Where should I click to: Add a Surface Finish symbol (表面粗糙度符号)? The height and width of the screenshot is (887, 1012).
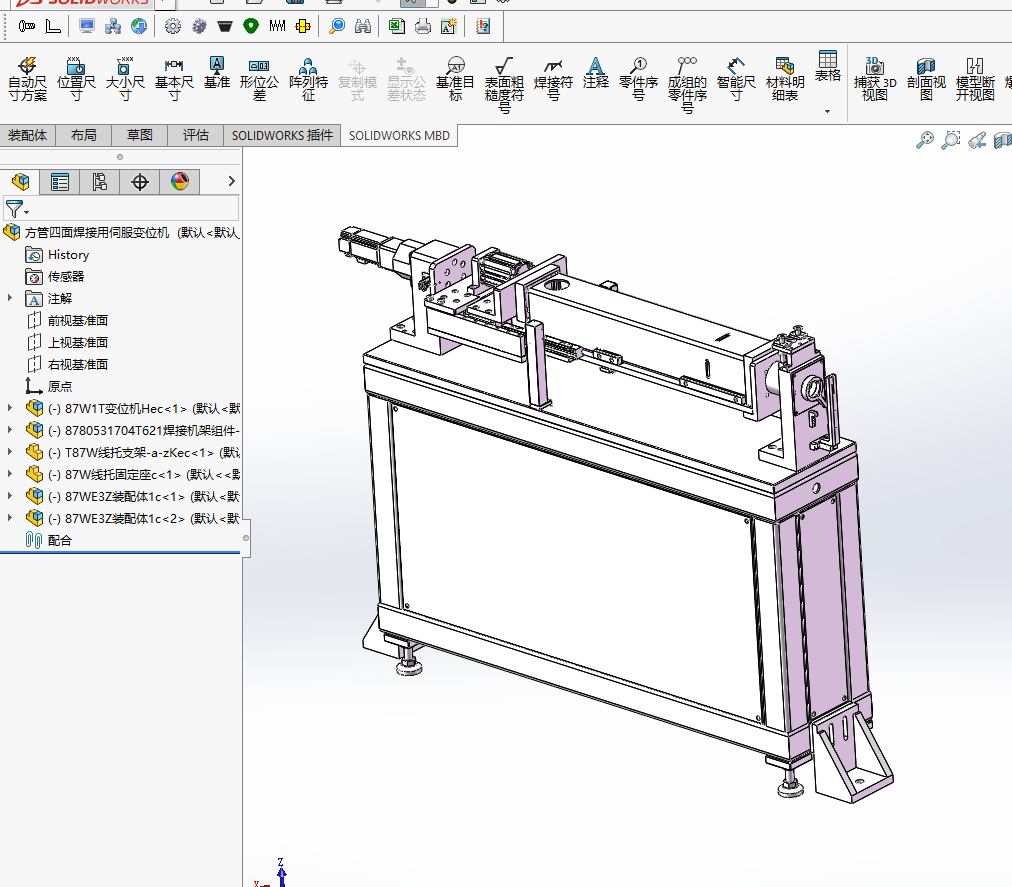[x=504, y=85]
